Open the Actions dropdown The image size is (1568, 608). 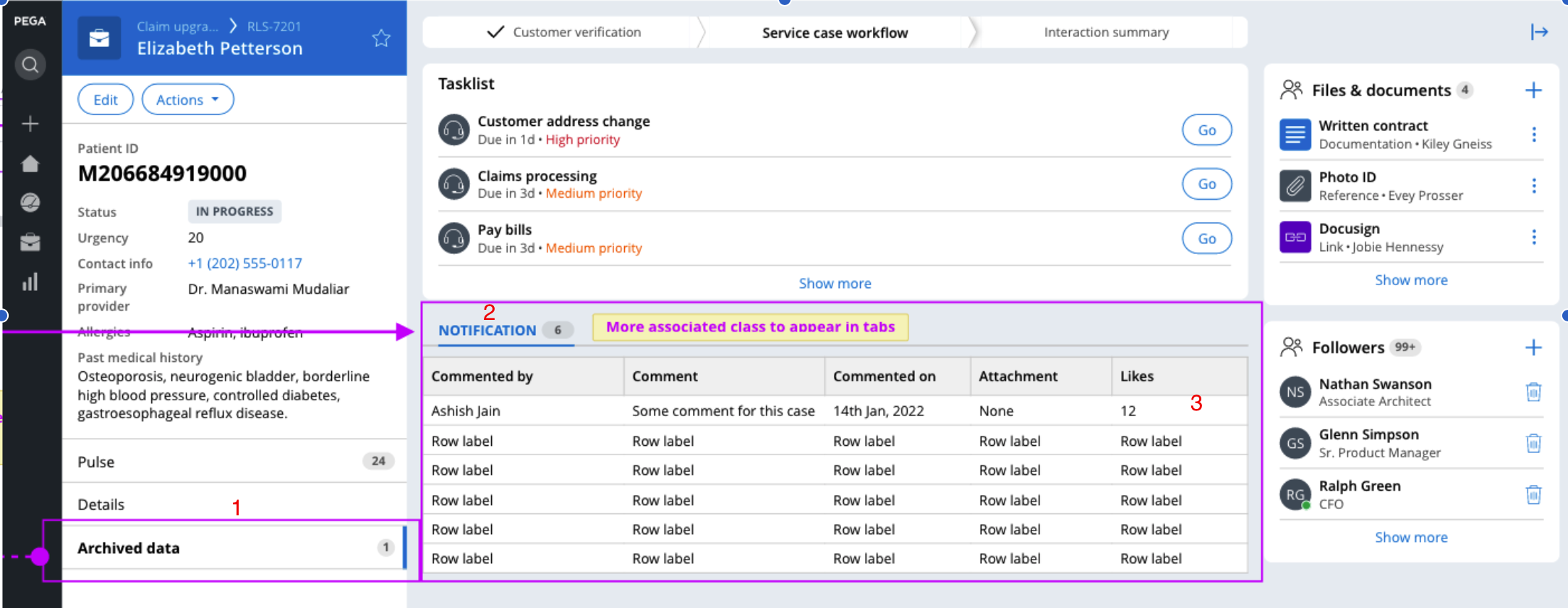[188, 99]
